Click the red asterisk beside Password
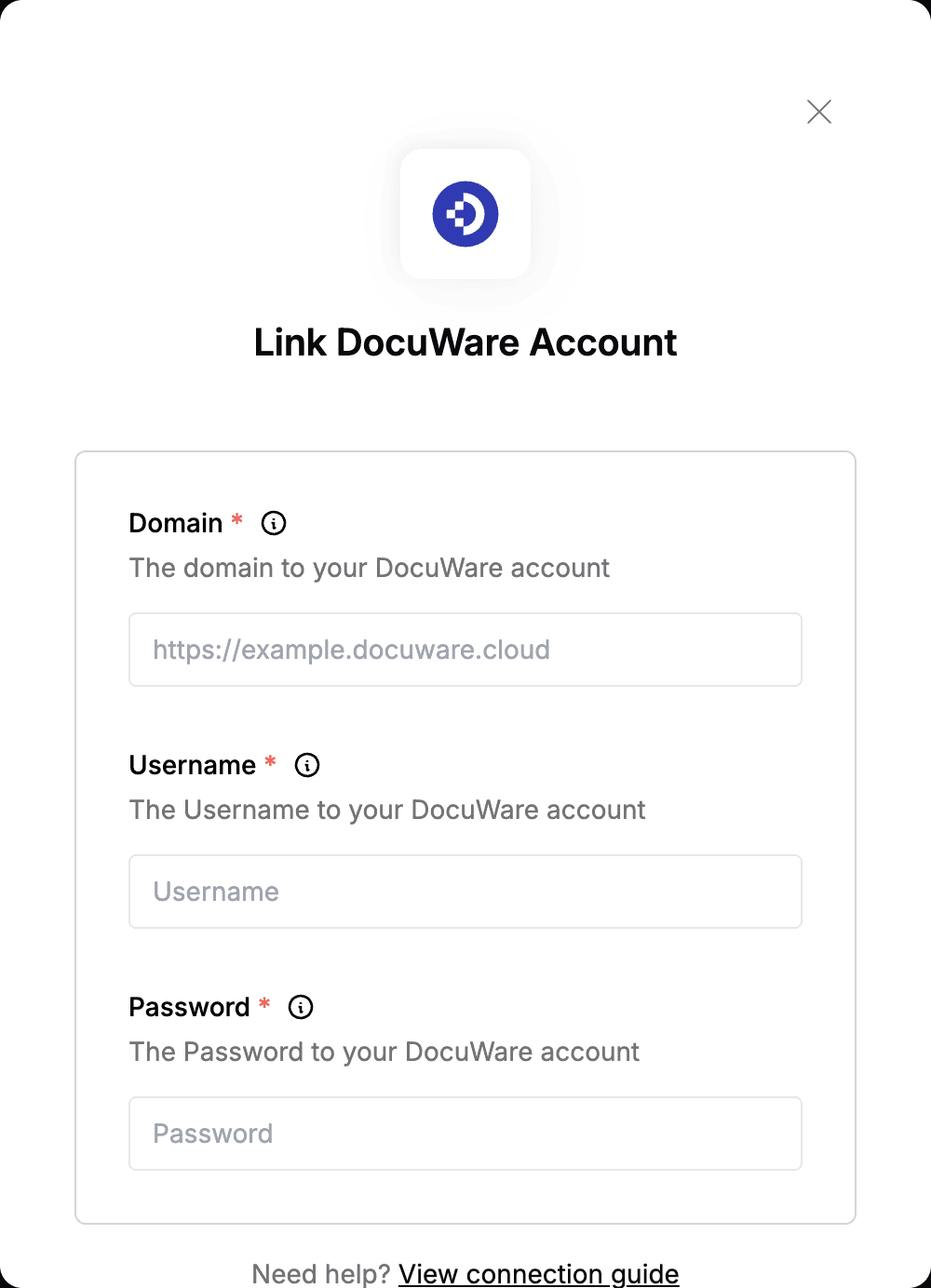Screen dimensions: 931x1288 coord(264,1003)
